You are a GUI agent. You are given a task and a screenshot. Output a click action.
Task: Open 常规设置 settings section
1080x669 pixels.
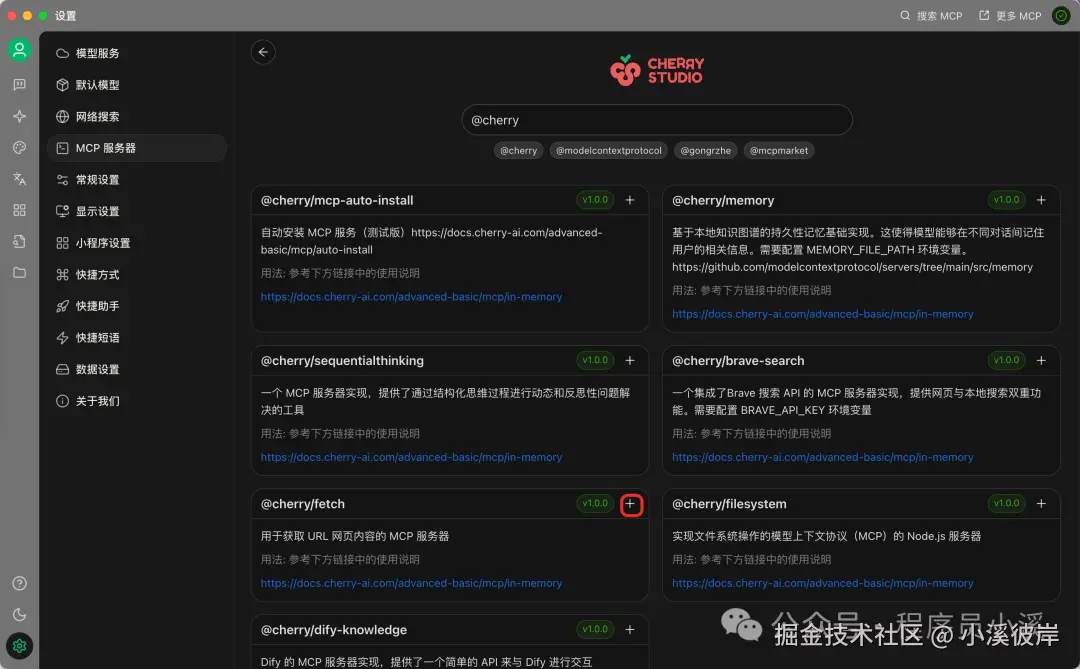click(x=136, y=180)
